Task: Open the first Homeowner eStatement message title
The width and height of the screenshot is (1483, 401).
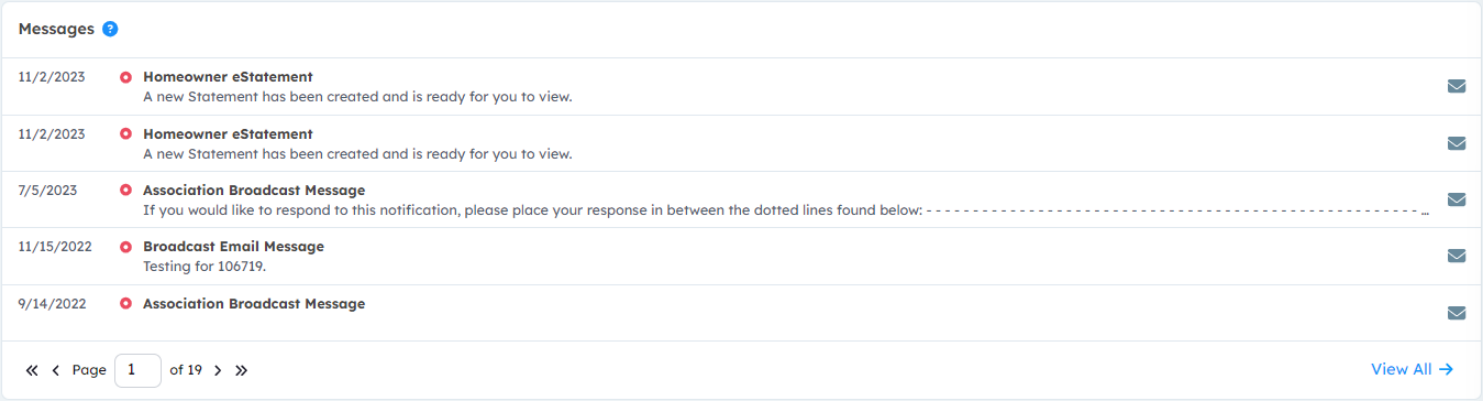Action: tap(228, 77)
